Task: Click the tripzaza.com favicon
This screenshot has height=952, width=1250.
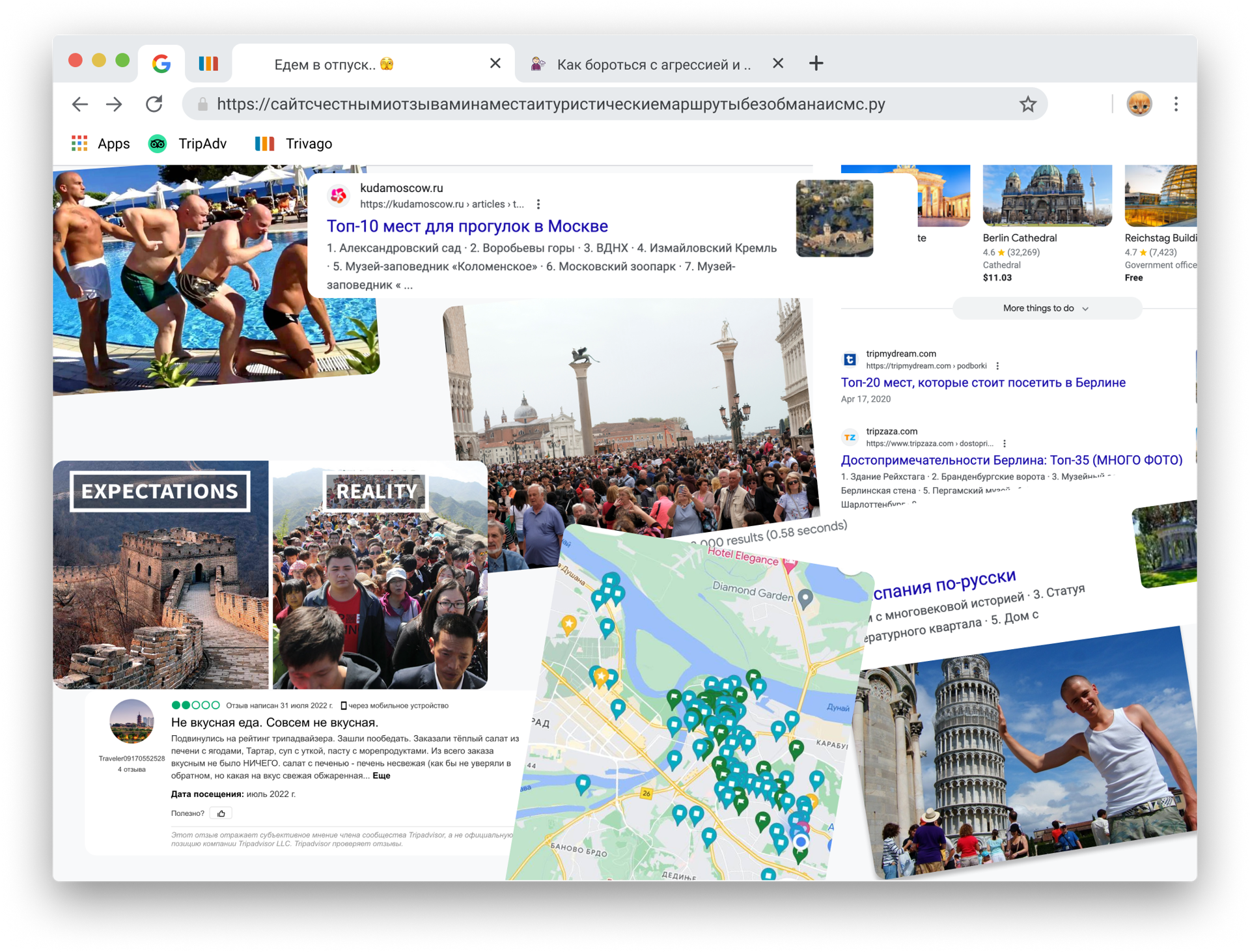Action: [850, 437]
